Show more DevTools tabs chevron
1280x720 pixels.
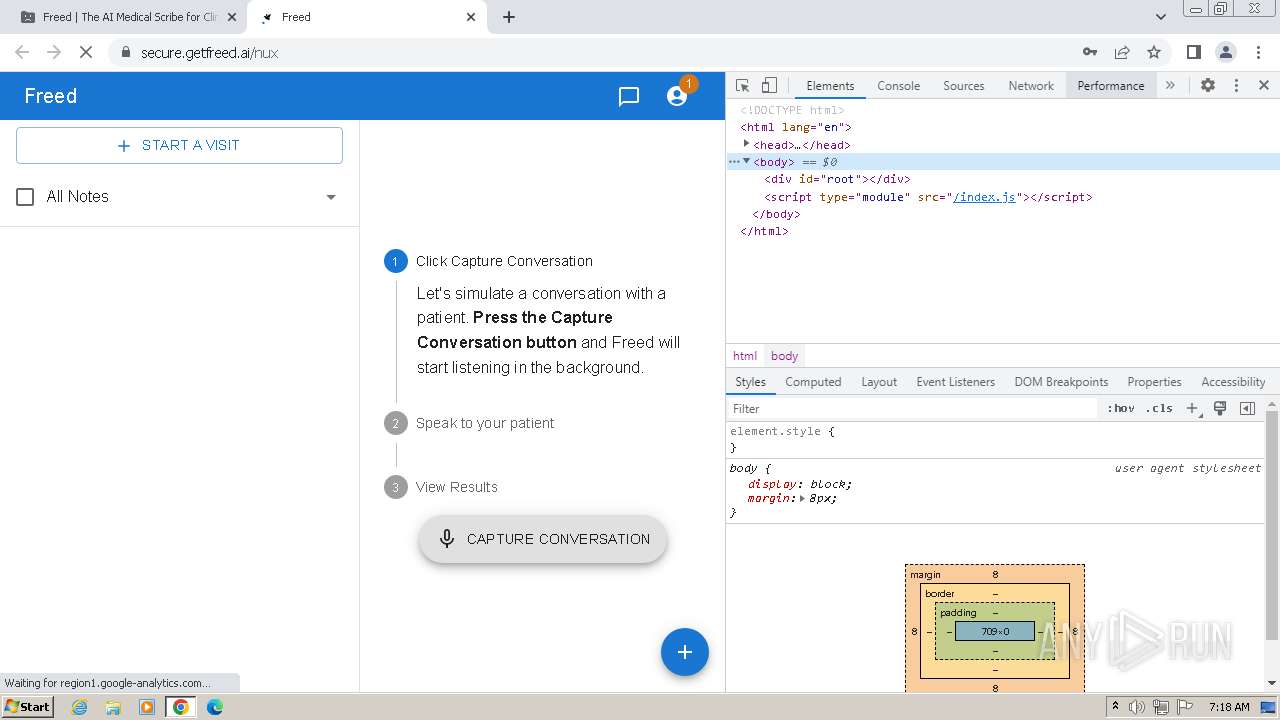pyautogui.click(x=1170, y=86)
